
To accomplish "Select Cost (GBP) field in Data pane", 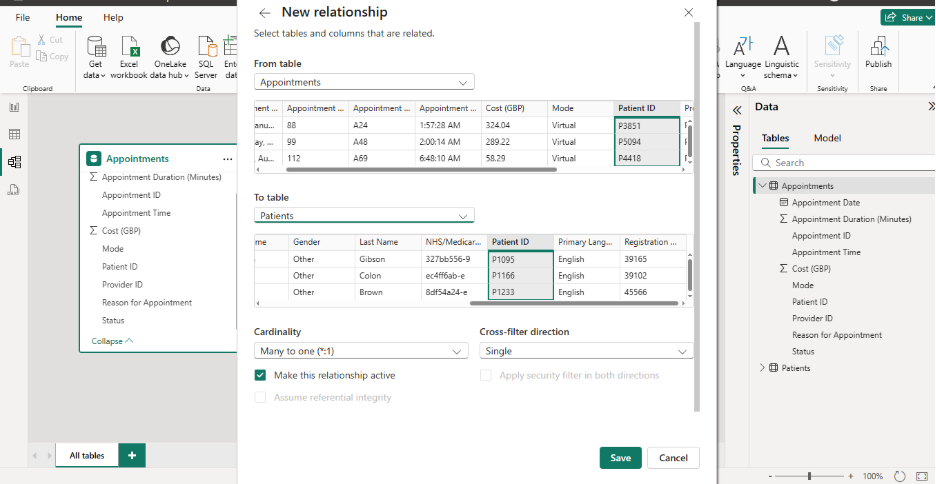I will [812, 269].
